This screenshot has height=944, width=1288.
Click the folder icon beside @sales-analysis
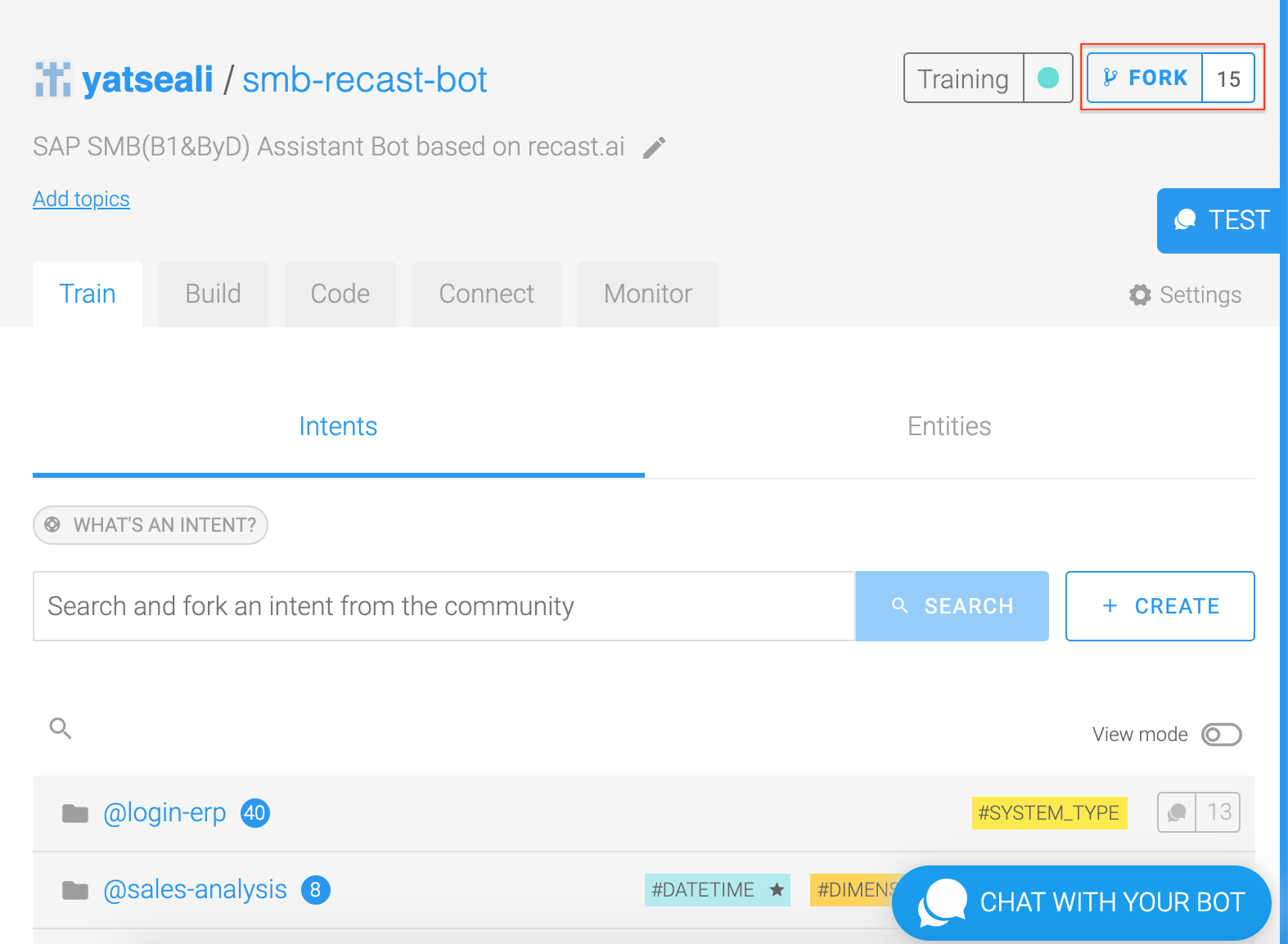pyautogui.click(x=75, y=890)
